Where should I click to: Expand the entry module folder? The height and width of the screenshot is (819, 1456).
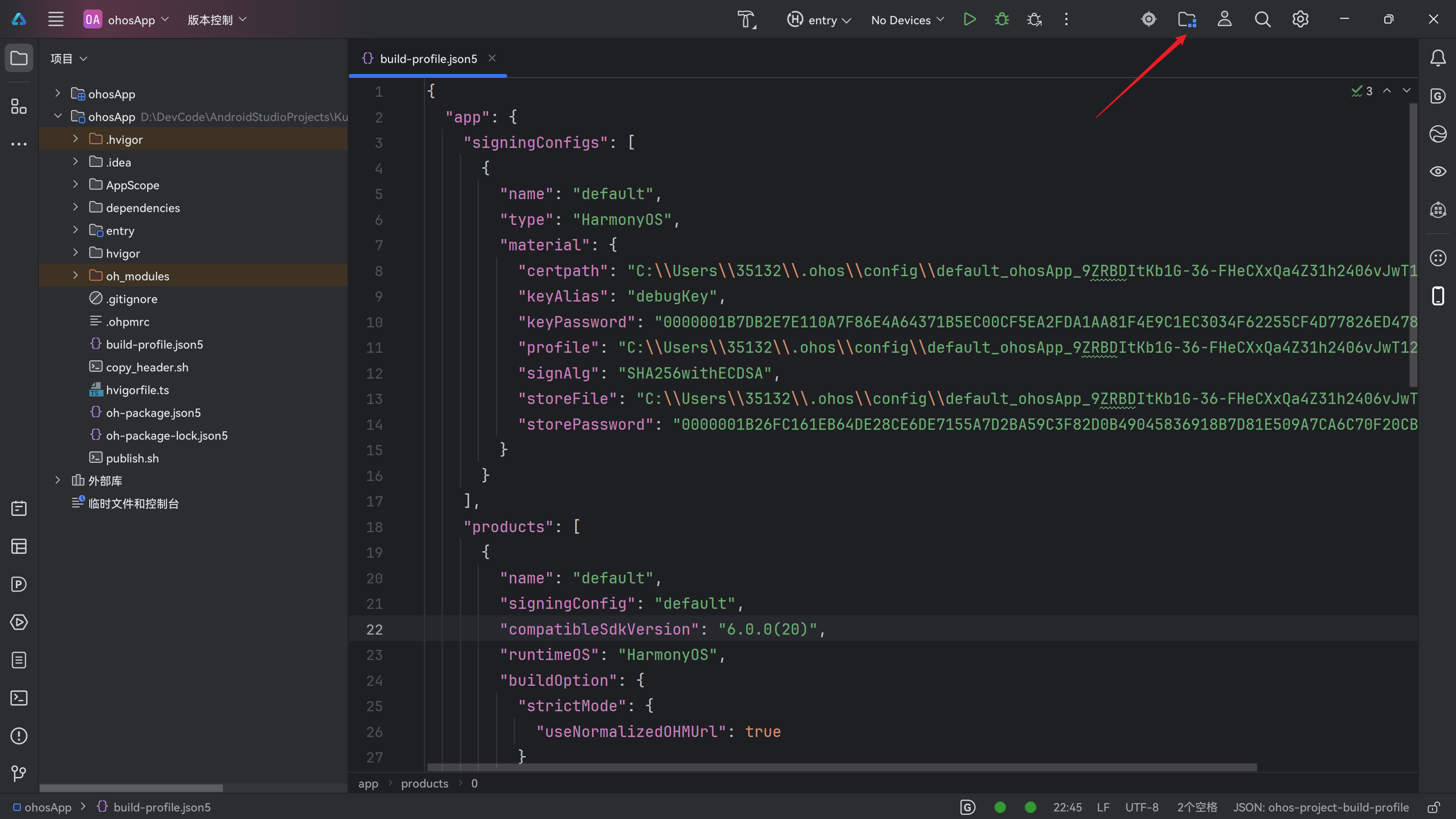(x=75, y=230)
